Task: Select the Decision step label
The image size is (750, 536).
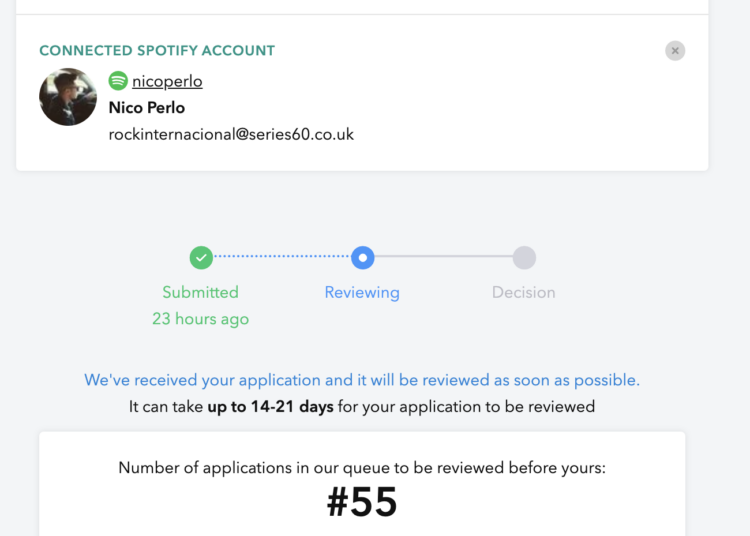Action: click(523, 292)
